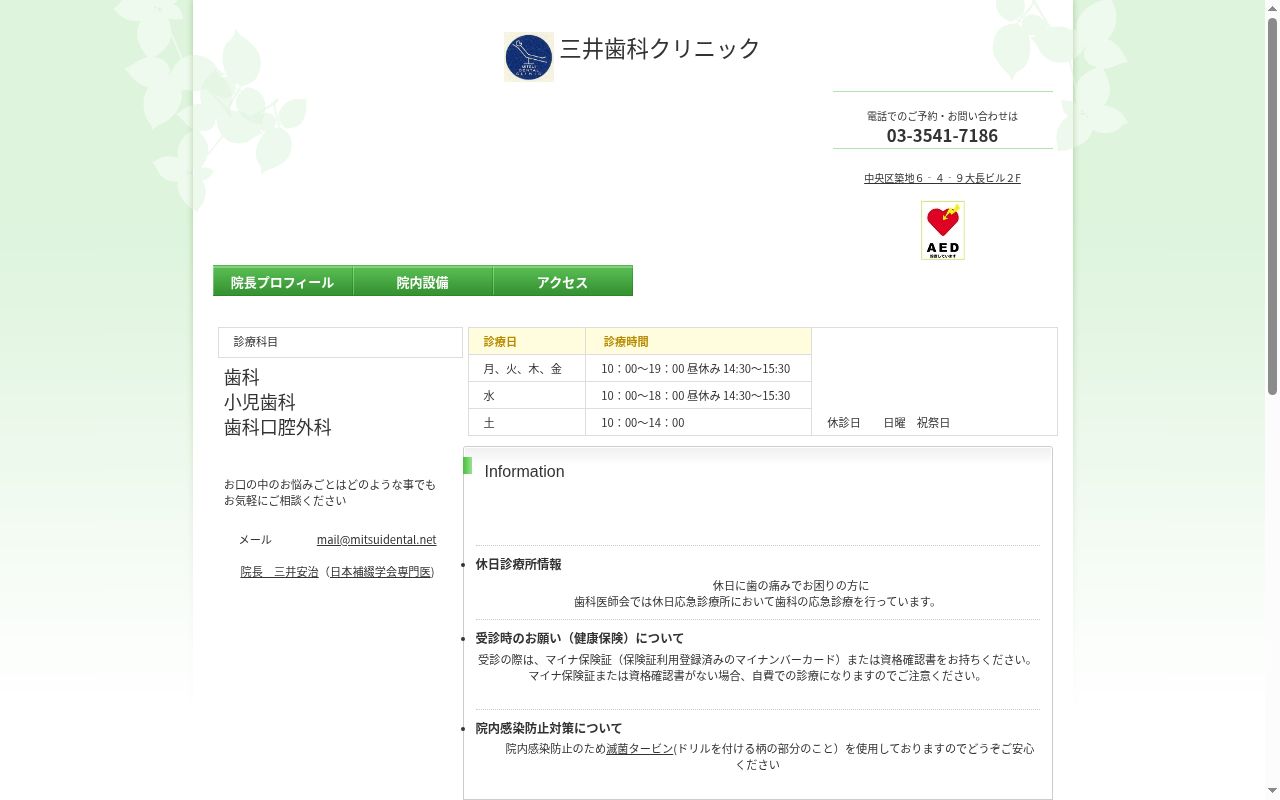Click the 歯科口腔外科 department text
Viewport: 1280px width, 800px height.
pos(278,427)
